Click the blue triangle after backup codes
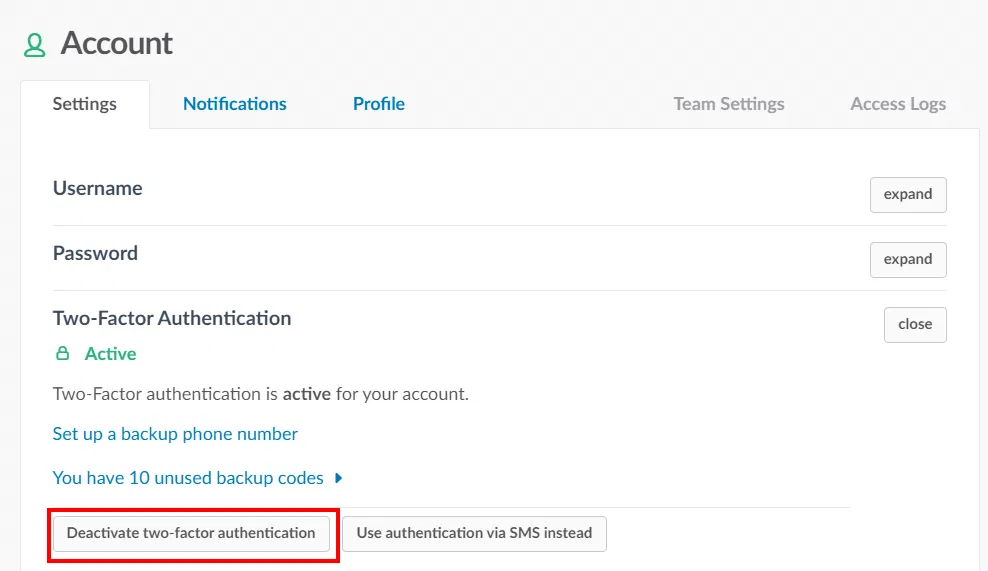Image resolution: width=988 pixels, height=571 pixels. click(339, 478)
